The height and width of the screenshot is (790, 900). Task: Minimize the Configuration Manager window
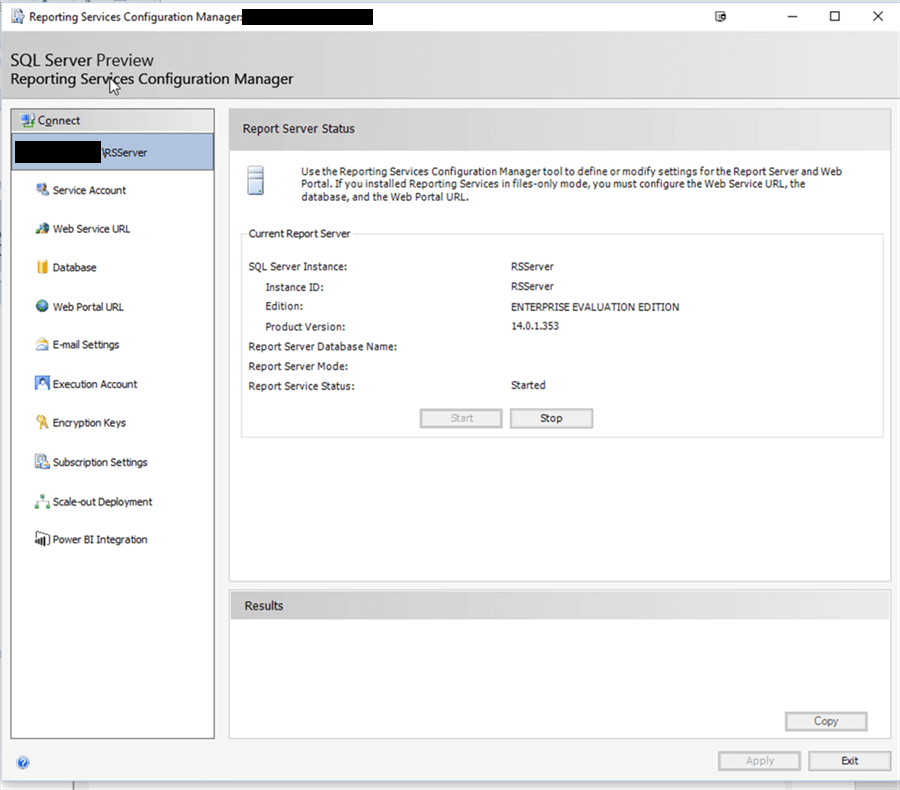coord(792,17)
